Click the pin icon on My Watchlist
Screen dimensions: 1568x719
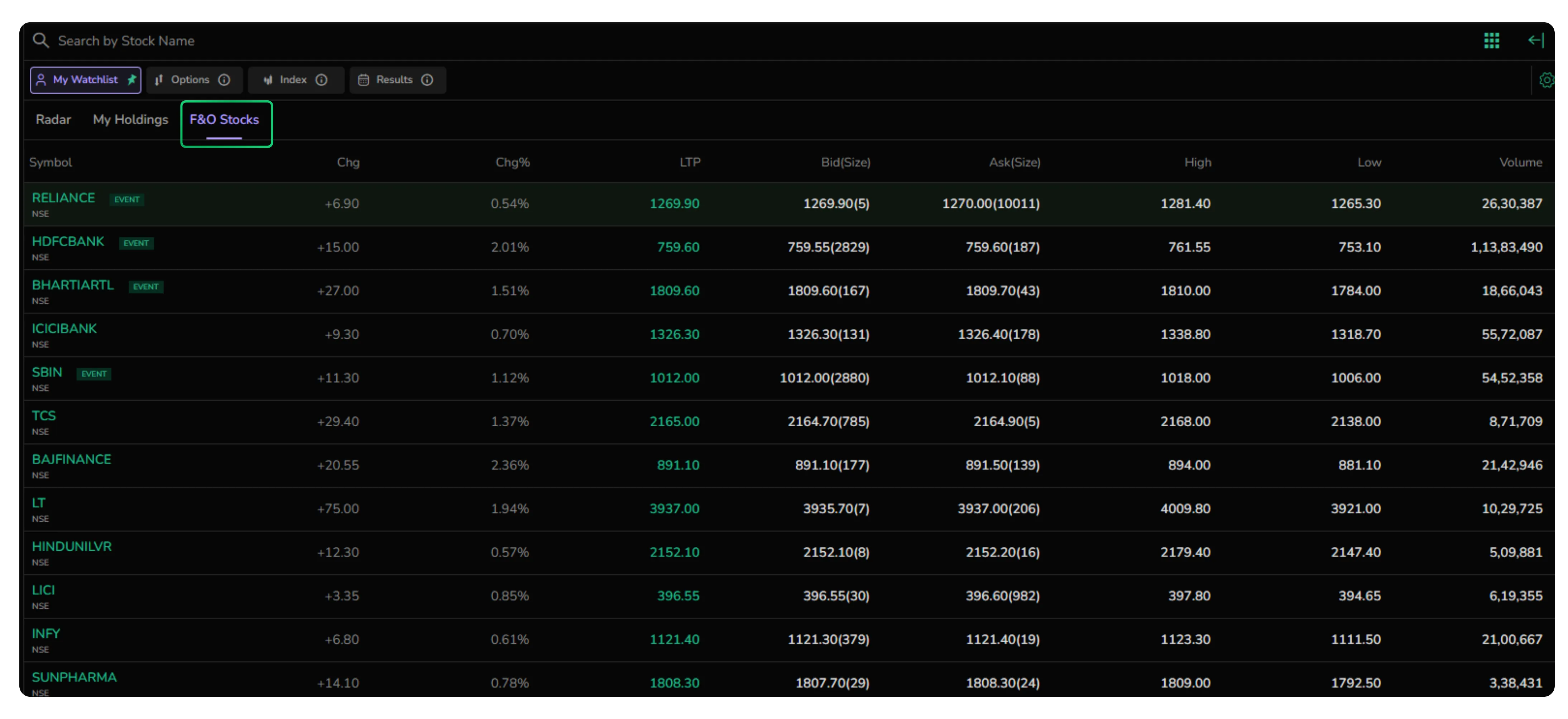(131, 80)
